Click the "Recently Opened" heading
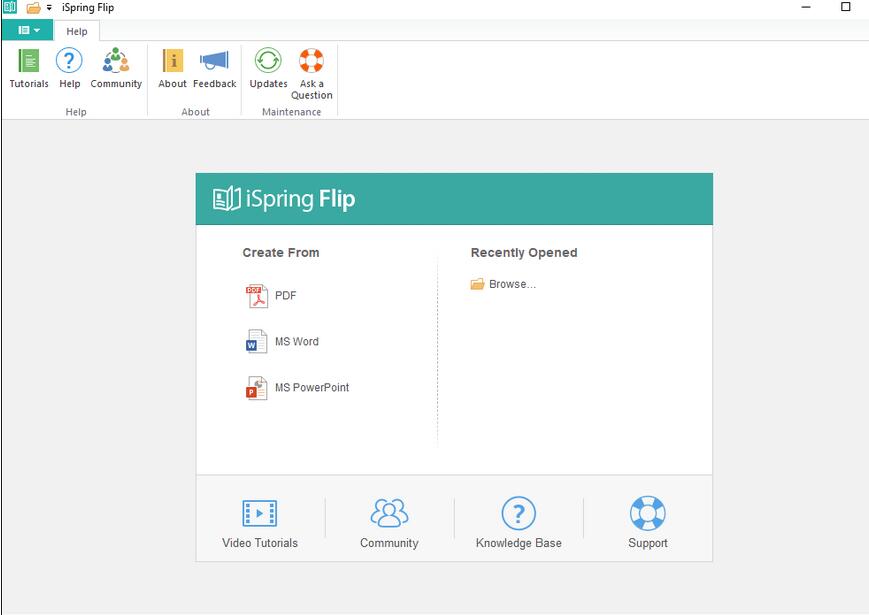Image resolution: width=869 pixels, height=615 pixels. [524, 253]
